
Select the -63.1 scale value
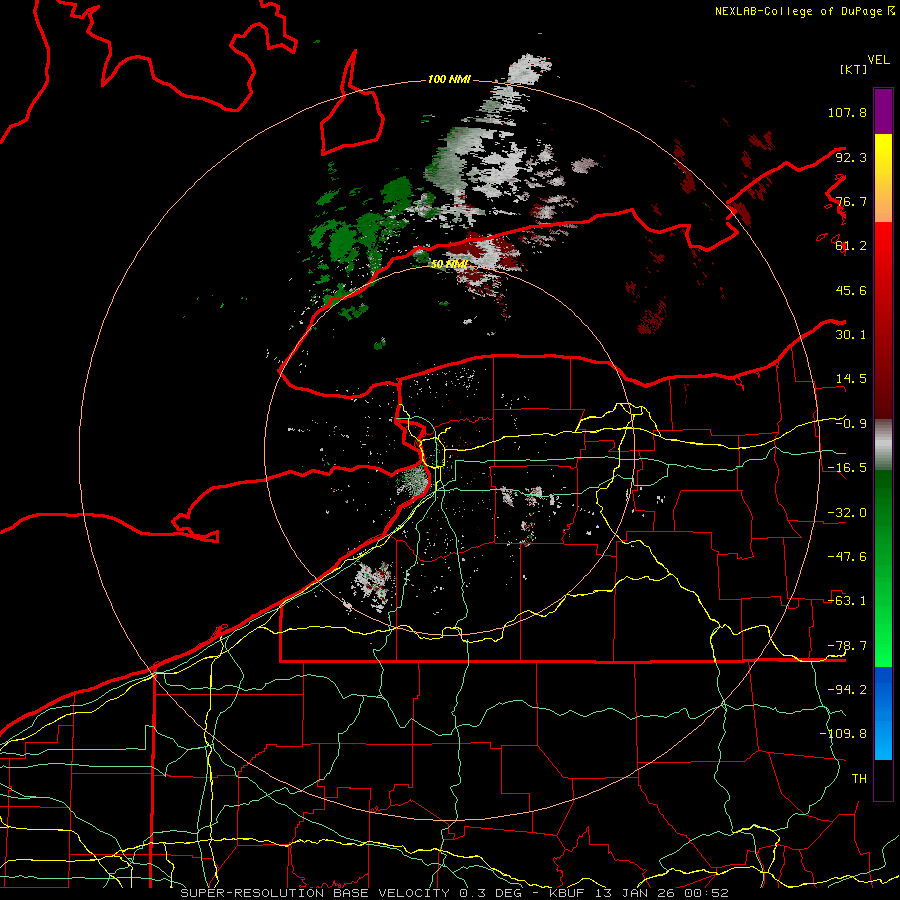point(847,601)
